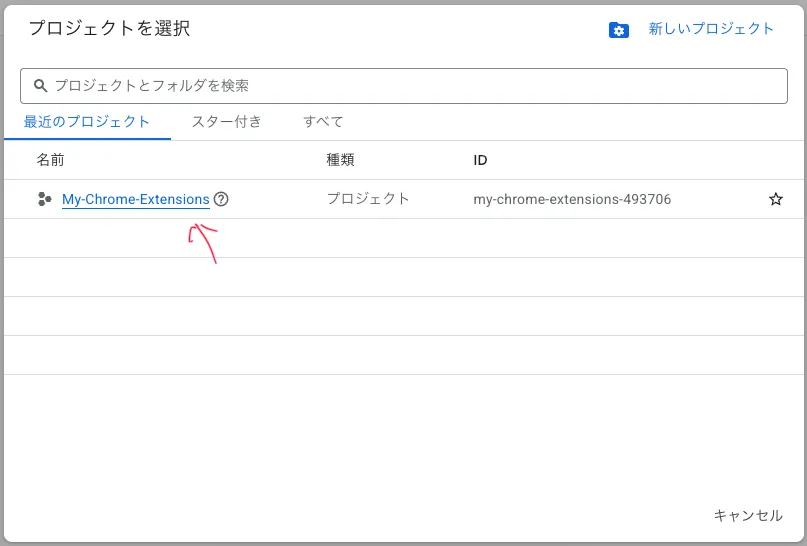The image size is (807, 546).
Task: Switch to スター付き tab
Action: (226, 122)
